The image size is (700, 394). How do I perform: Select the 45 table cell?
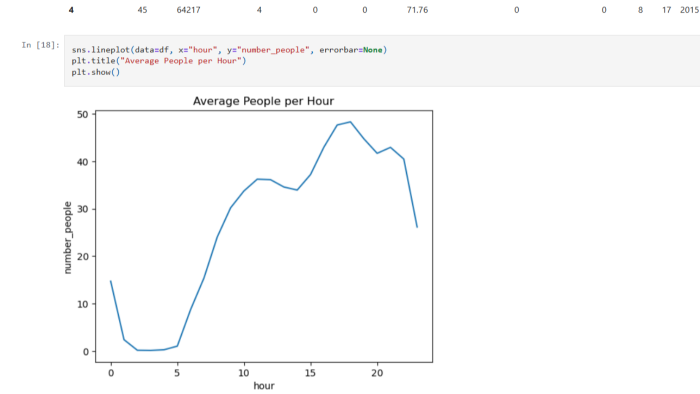[142, 10]
